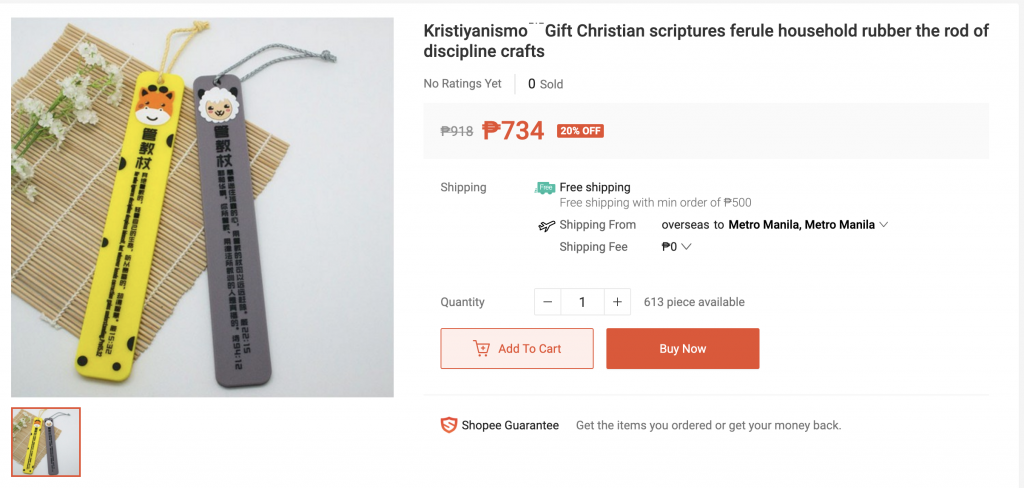Click the cart icon in Add To Cart
Viewport: 1024px width, 488px height.
pos(482,349)
